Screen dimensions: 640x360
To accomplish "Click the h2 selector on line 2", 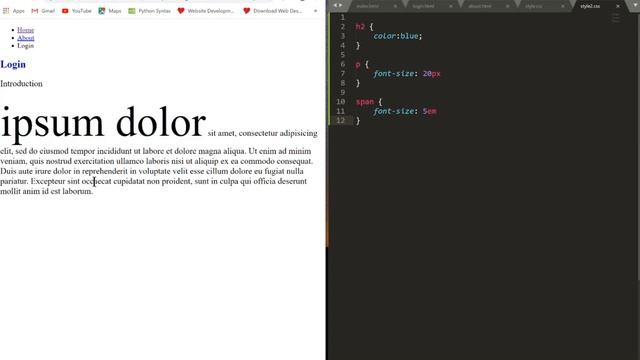I will click(360, 27).
